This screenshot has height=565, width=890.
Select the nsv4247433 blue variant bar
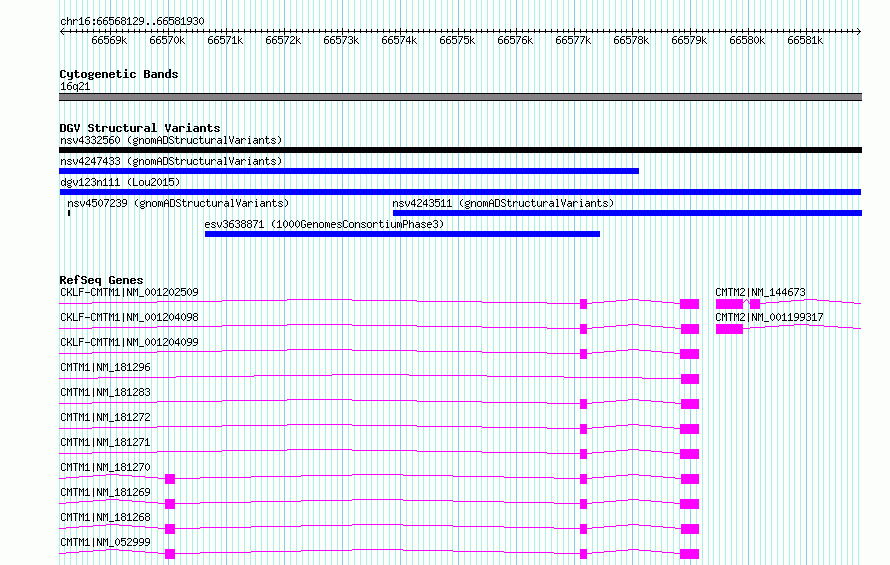tap(349, 171)
